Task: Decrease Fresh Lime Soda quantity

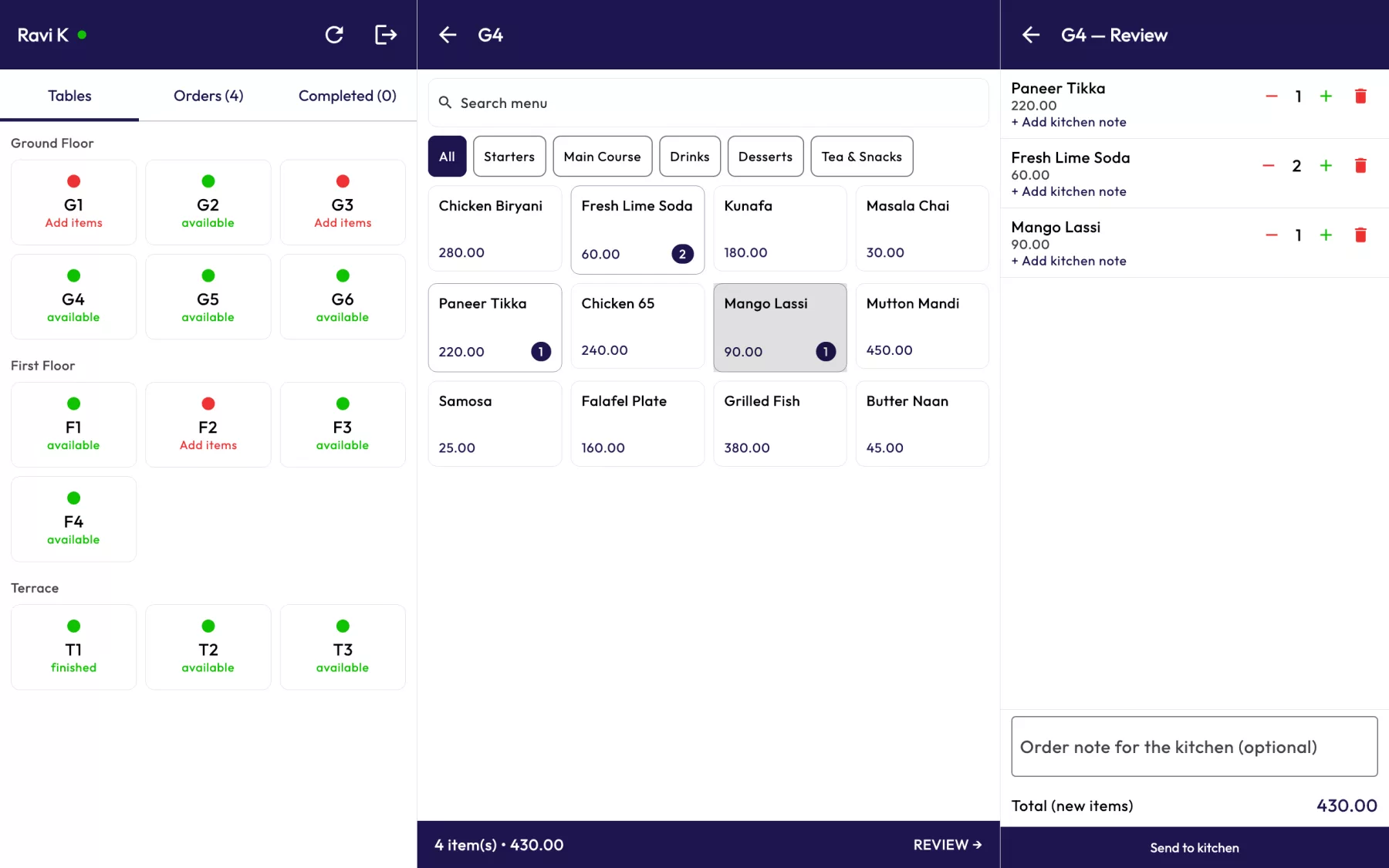Action: [x=1269, y=166]
